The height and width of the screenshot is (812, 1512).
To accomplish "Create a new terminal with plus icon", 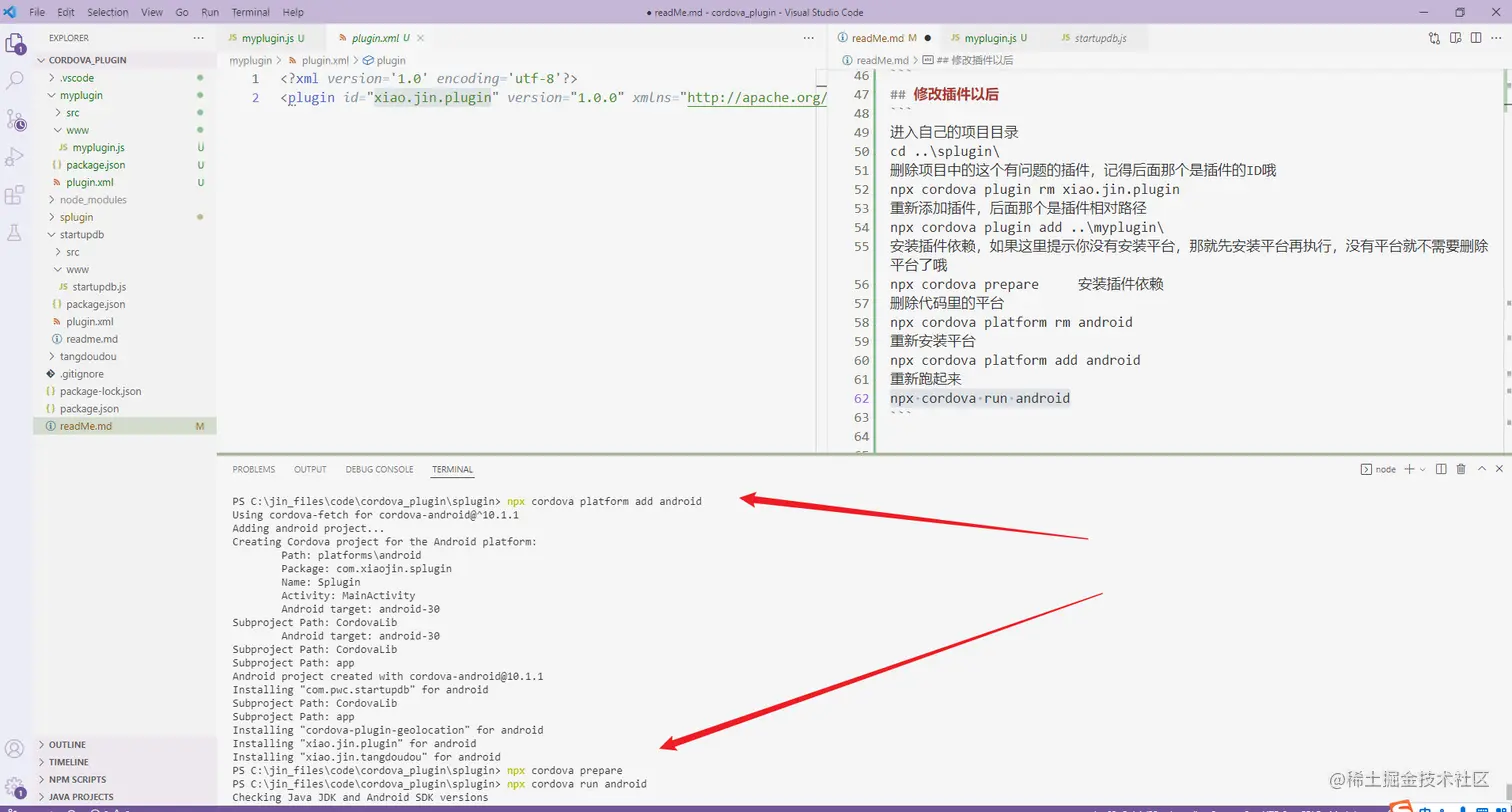I will (1409, 469).
